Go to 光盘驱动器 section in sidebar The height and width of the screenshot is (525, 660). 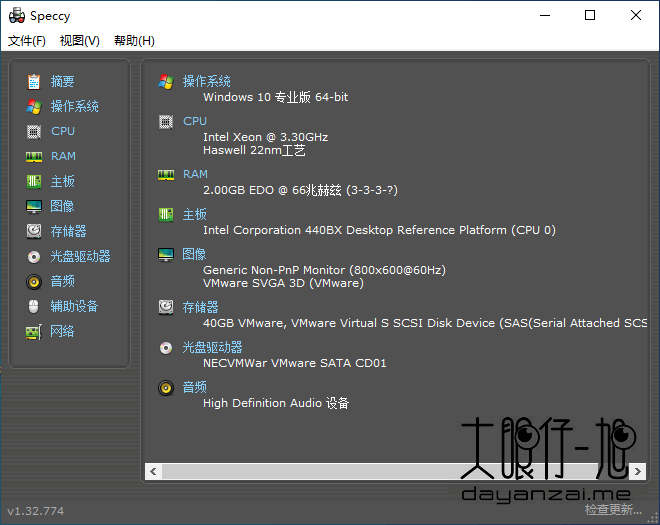pos(80,256)
